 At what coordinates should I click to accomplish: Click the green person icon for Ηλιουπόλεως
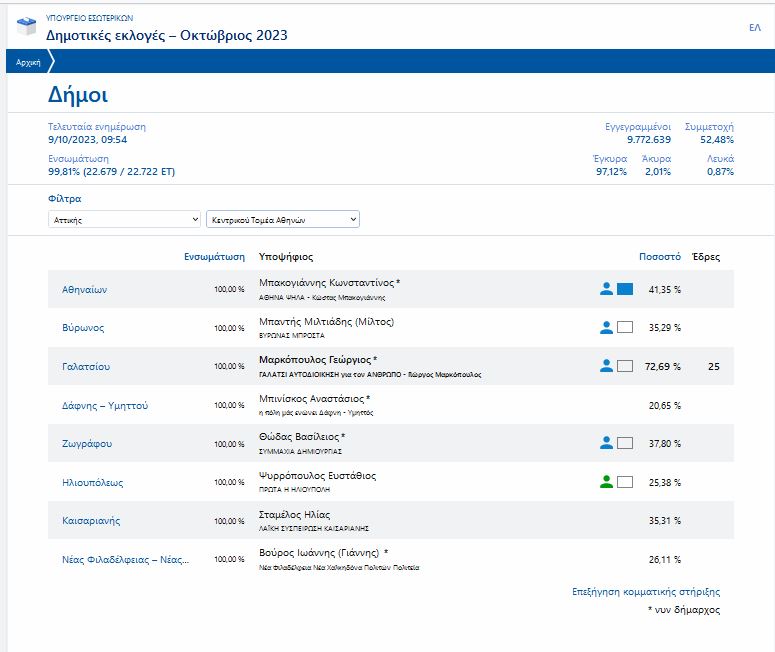(606, 482)
